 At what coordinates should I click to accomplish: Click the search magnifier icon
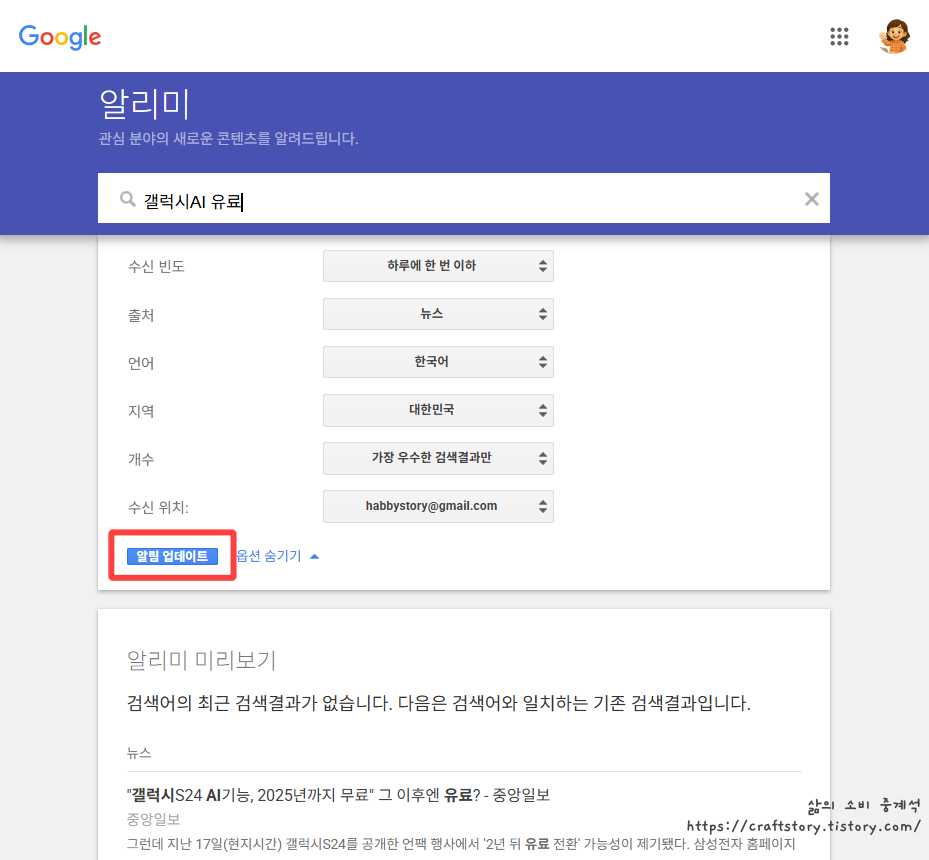[127, 199]
